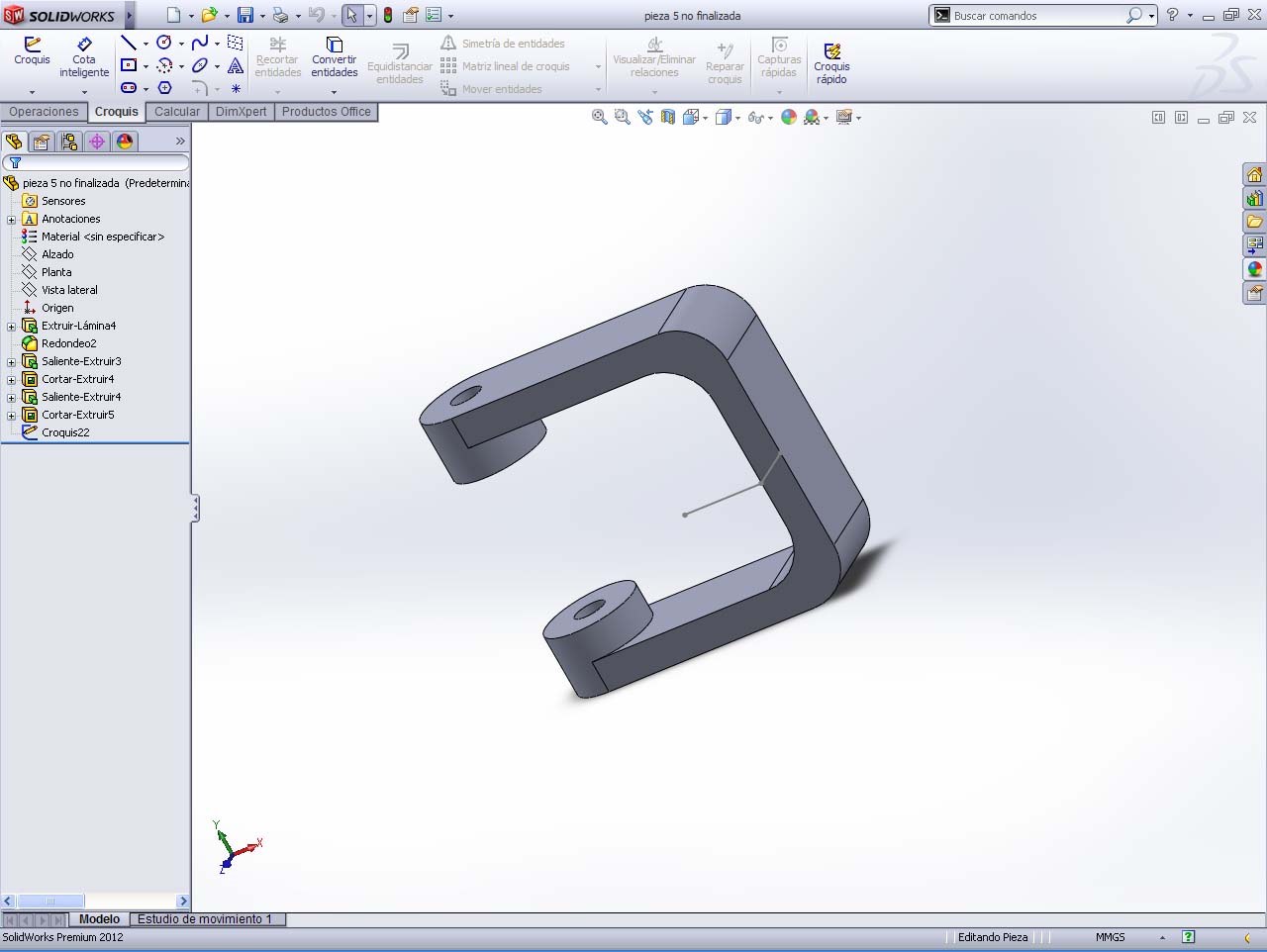This screenshot has height=952, width=1267.
Task: Select the Spline sketch tool
Action: [200, 43]
